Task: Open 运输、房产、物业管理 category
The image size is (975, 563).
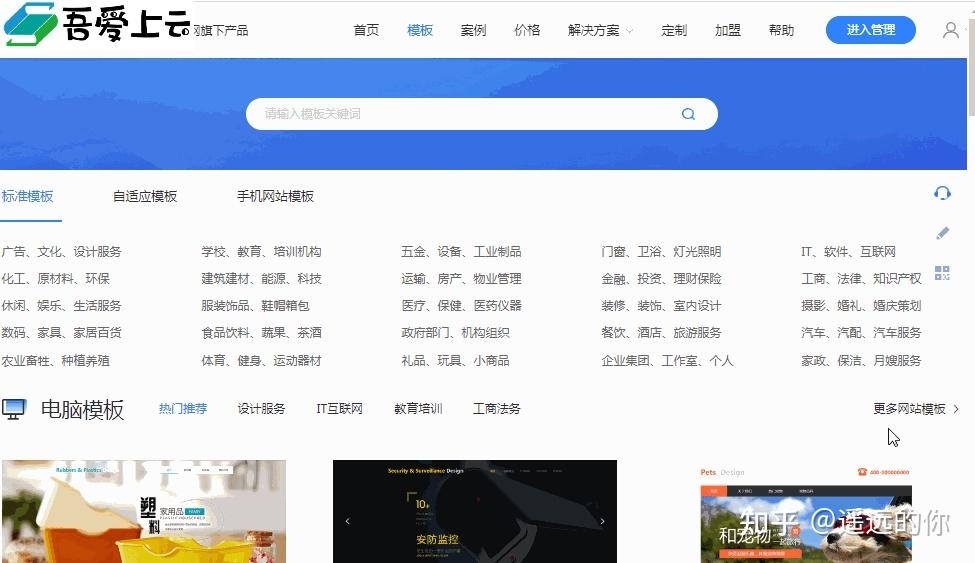Action: tap(461, 279)
